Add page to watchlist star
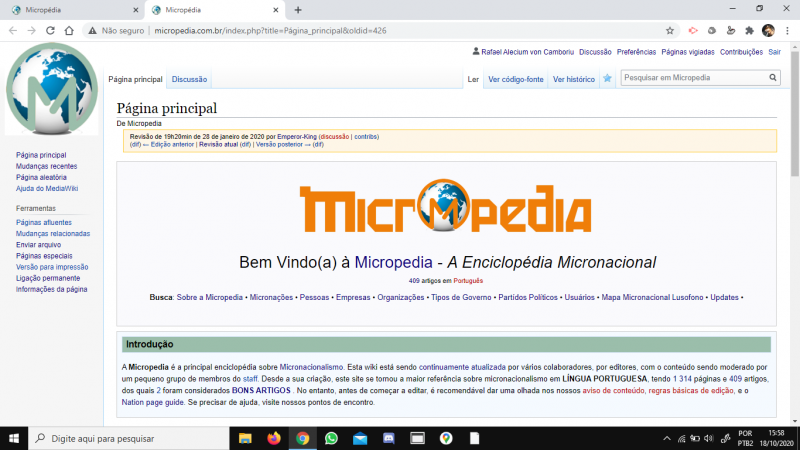This screenshot has width=800, height=450. click(x=607, y=79)
